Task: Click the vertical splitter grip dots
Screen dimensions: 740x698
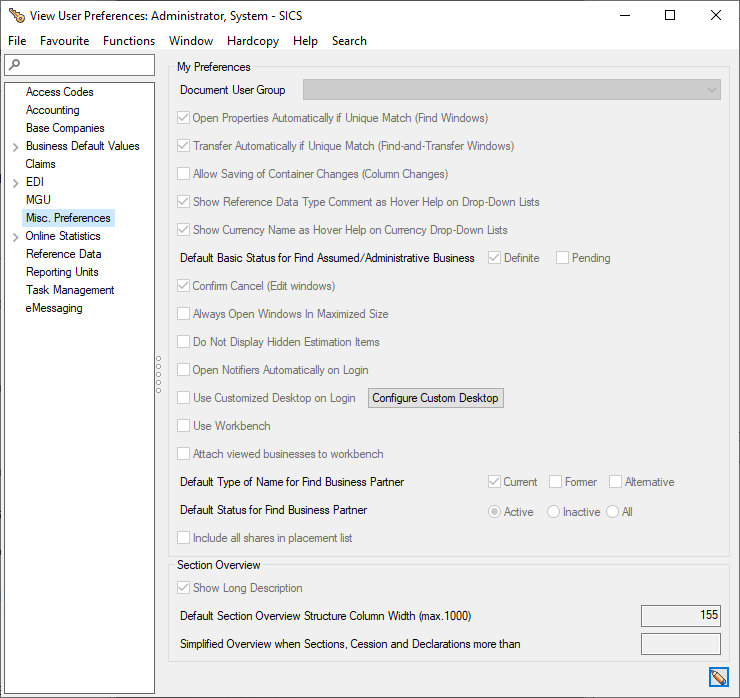Action: point(159,375)
